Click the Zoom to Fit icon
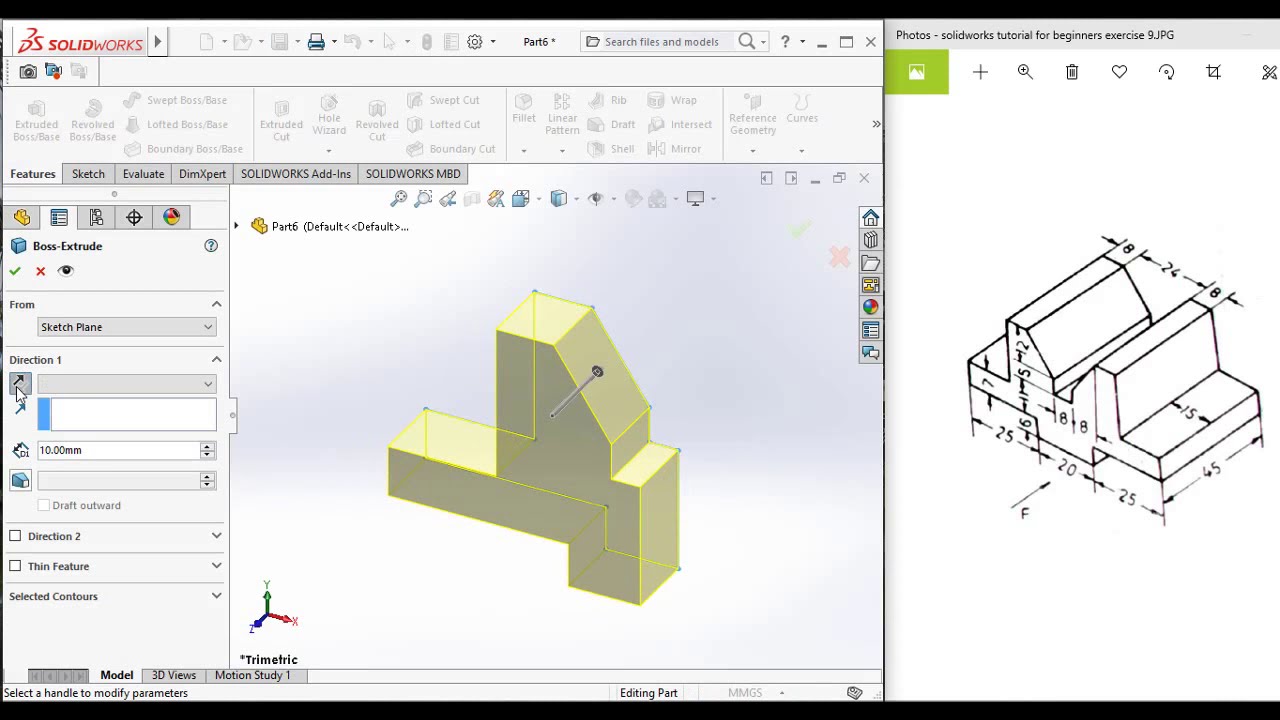This screenshot has height=720, width=1280. pos(399,199)
